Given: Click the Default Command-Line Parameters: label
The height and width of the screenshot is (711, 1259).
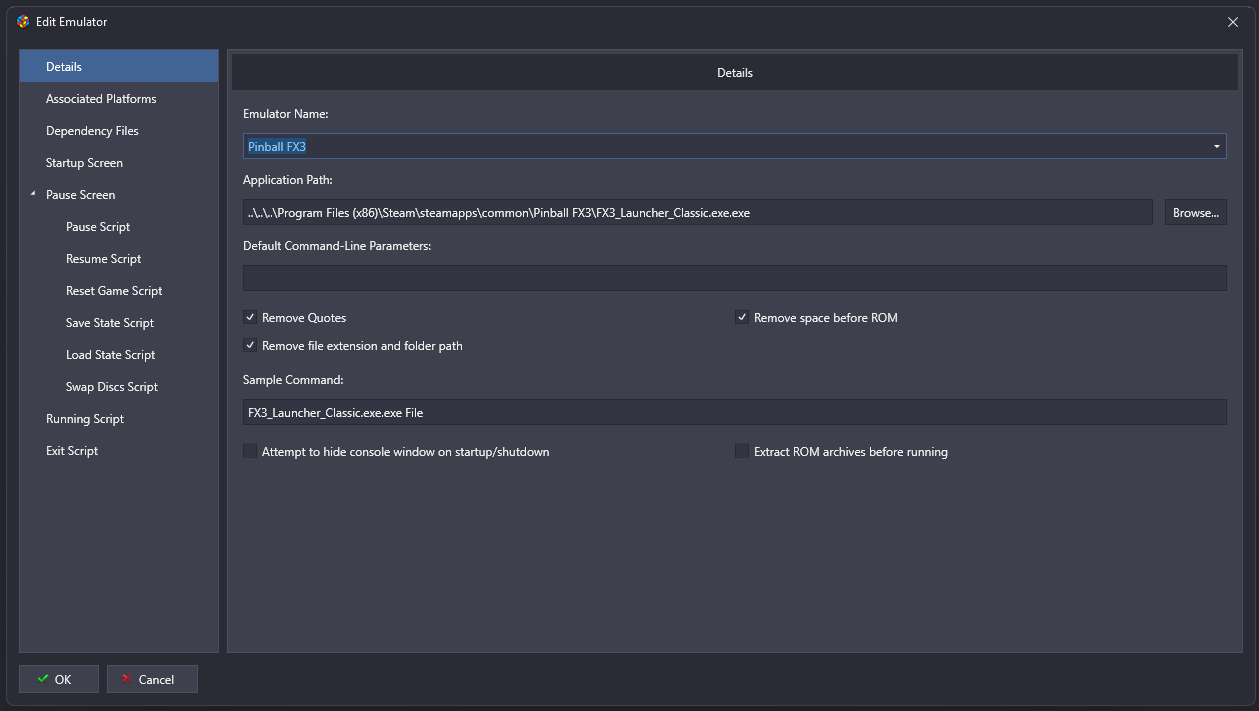Looking at the screenshot, I should pos(337,246).
